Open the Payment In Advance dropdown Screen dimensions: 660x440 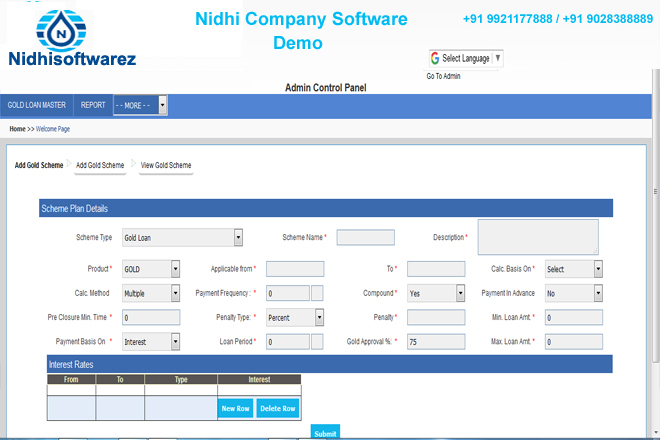[574, 293]
